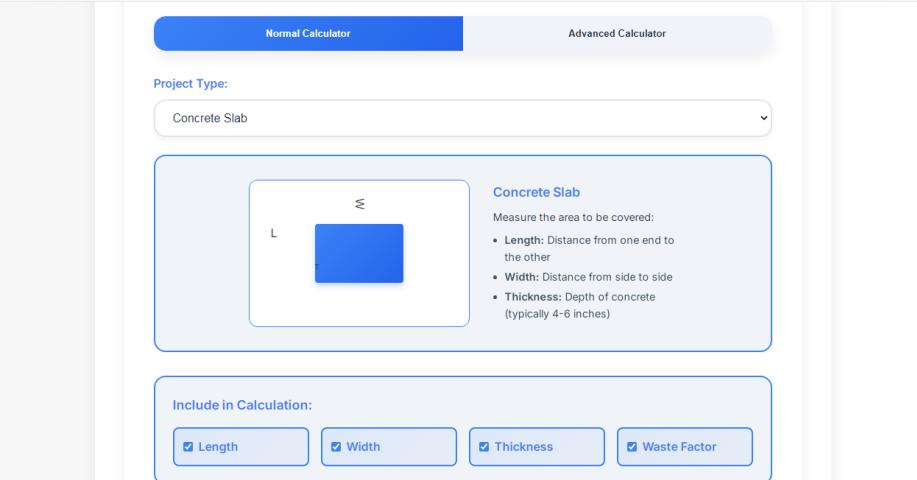Click the chevron arrow of the Project Type select
The height and width of the screenshot is (480, 917).
(x=763, y=118)
